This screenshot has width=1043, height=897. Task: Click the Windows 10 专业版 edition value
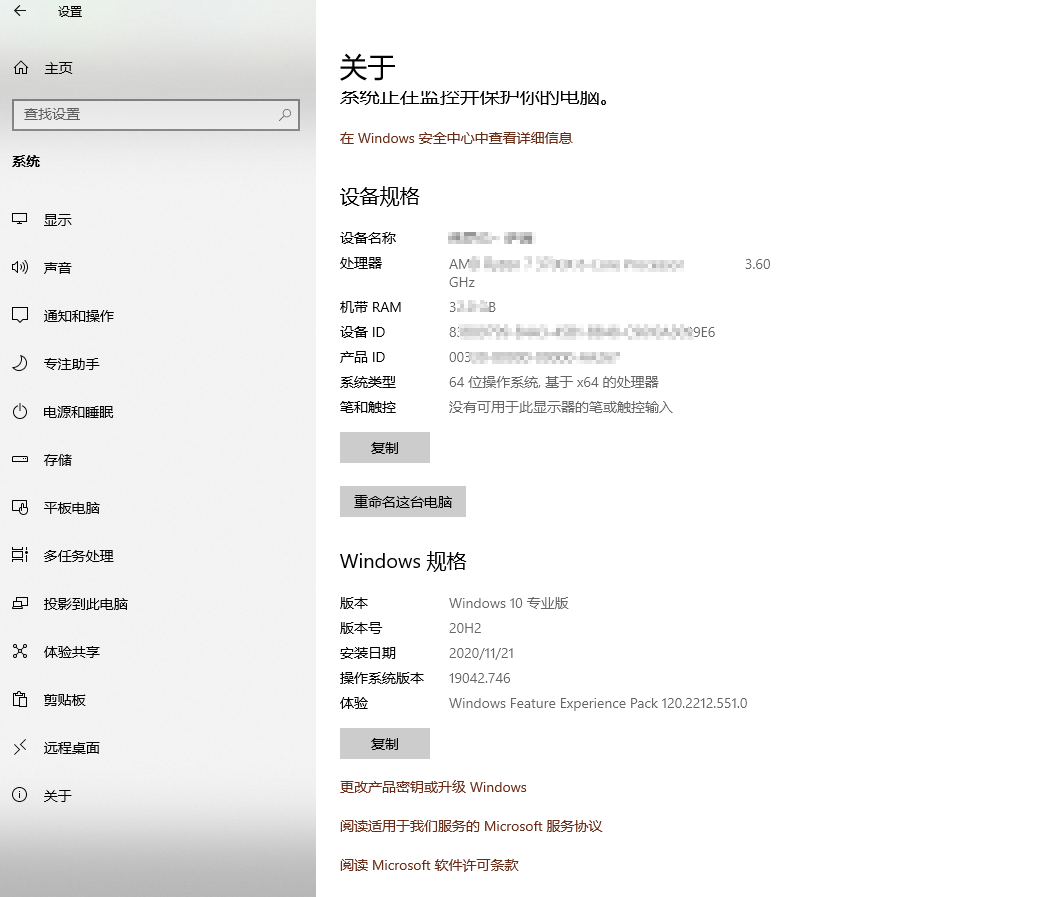[x=509, y=603]
